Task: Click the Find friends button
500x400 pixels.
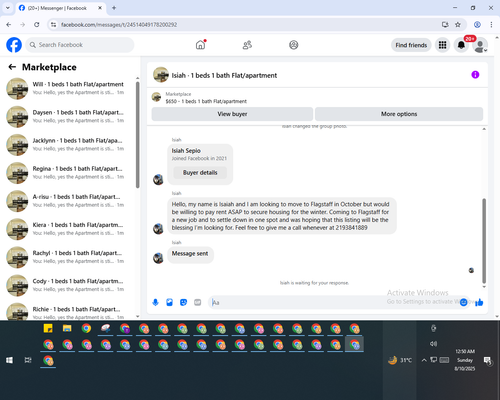Action: pos(411,45)
